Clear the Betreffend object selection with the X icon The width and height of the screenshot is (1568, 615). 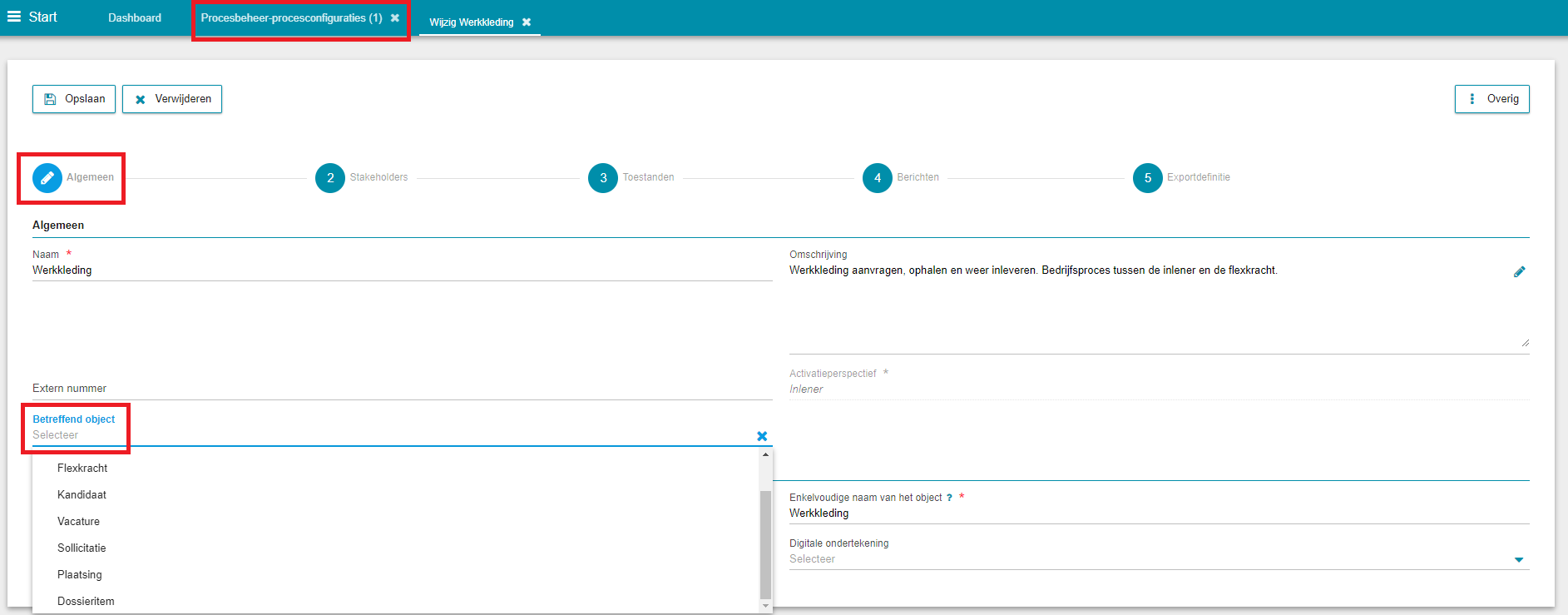tap(762, 436)
